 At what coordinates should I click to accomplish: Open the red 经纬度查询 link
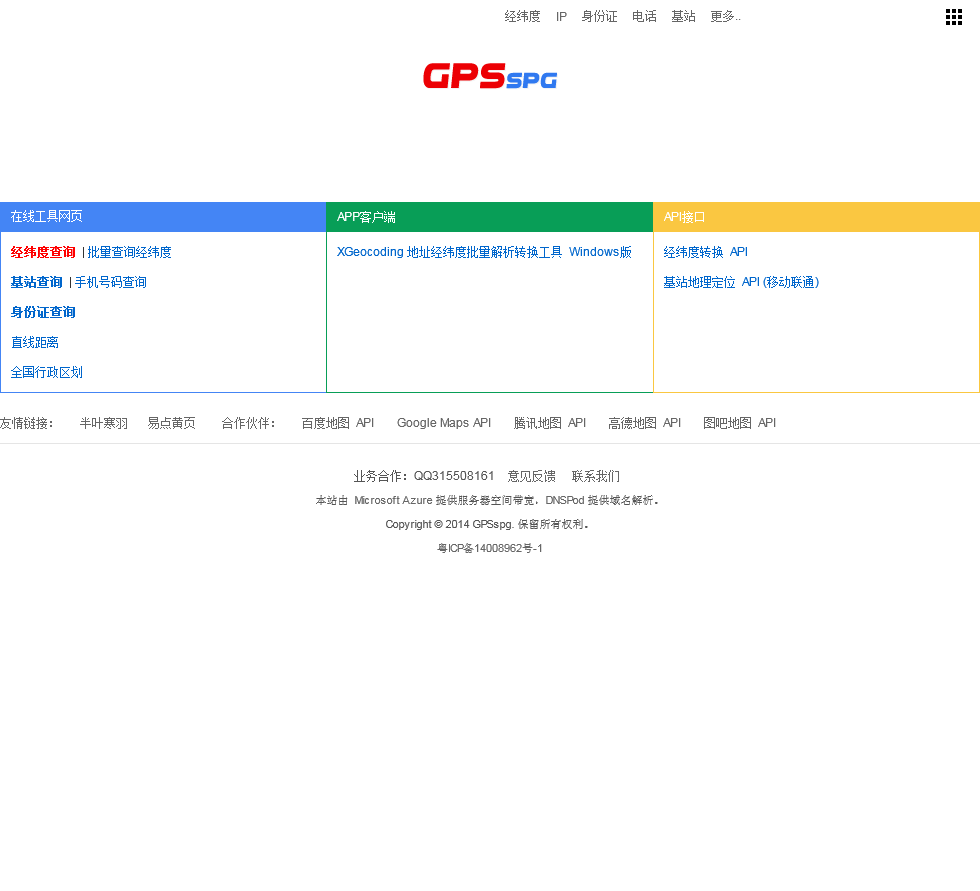[x=43, y=252]
